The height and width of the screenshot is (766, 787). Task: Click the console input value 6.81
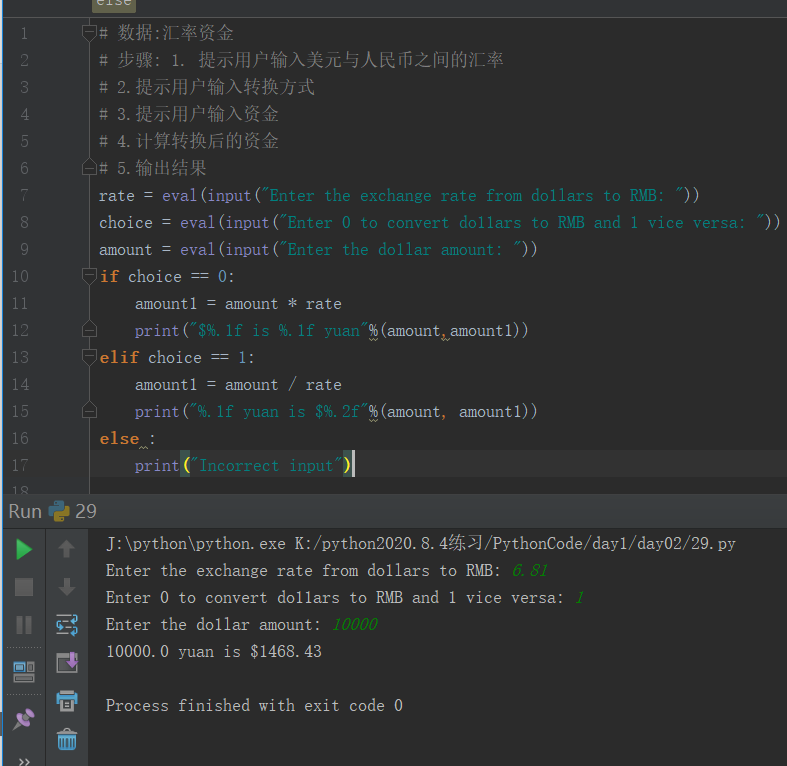click(x=530, y=570)
